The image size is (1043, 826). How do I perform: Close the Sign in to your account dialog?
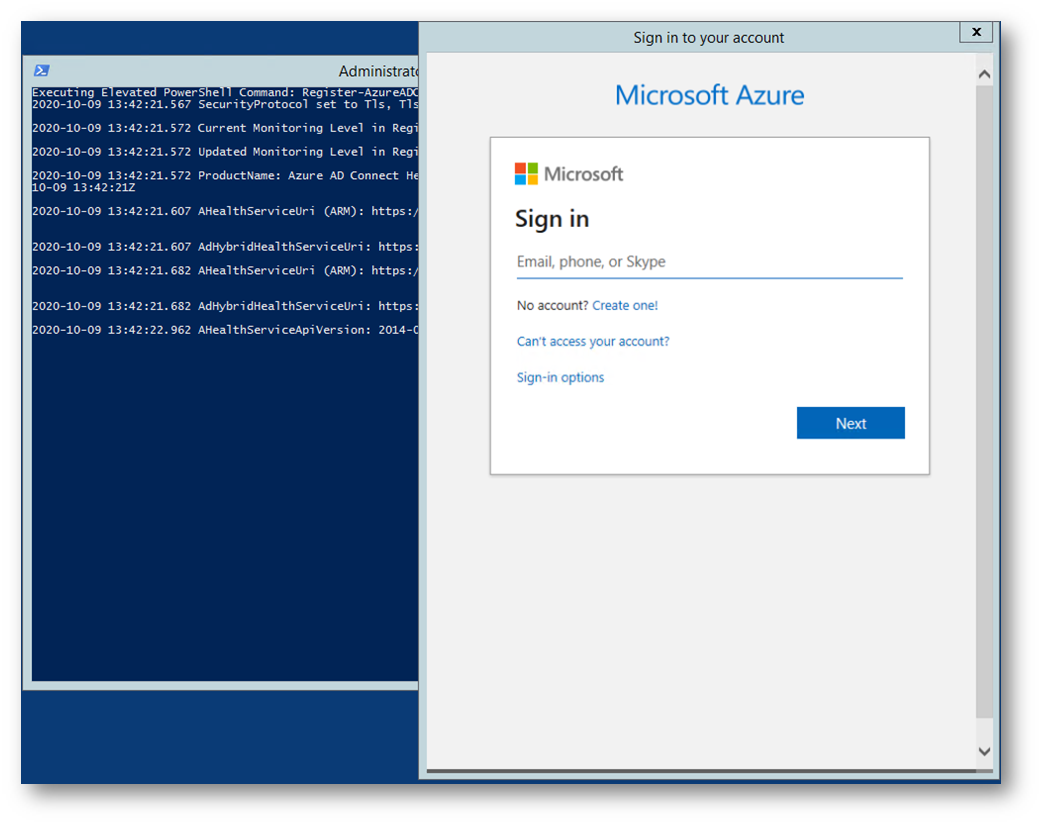click(976, 32)
